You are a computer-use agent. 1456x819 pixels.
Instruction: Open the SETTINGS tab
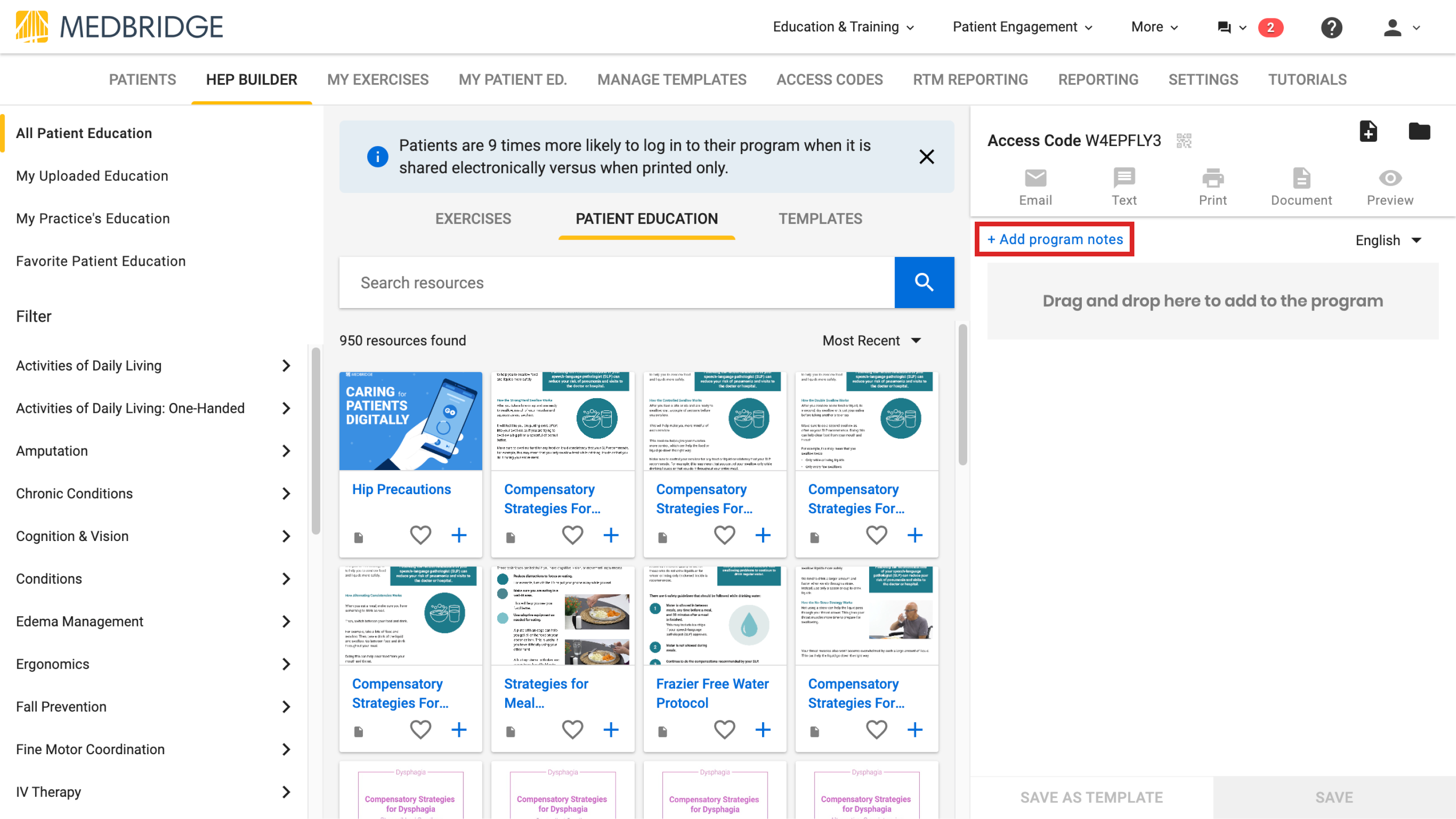pos(1203,79)
